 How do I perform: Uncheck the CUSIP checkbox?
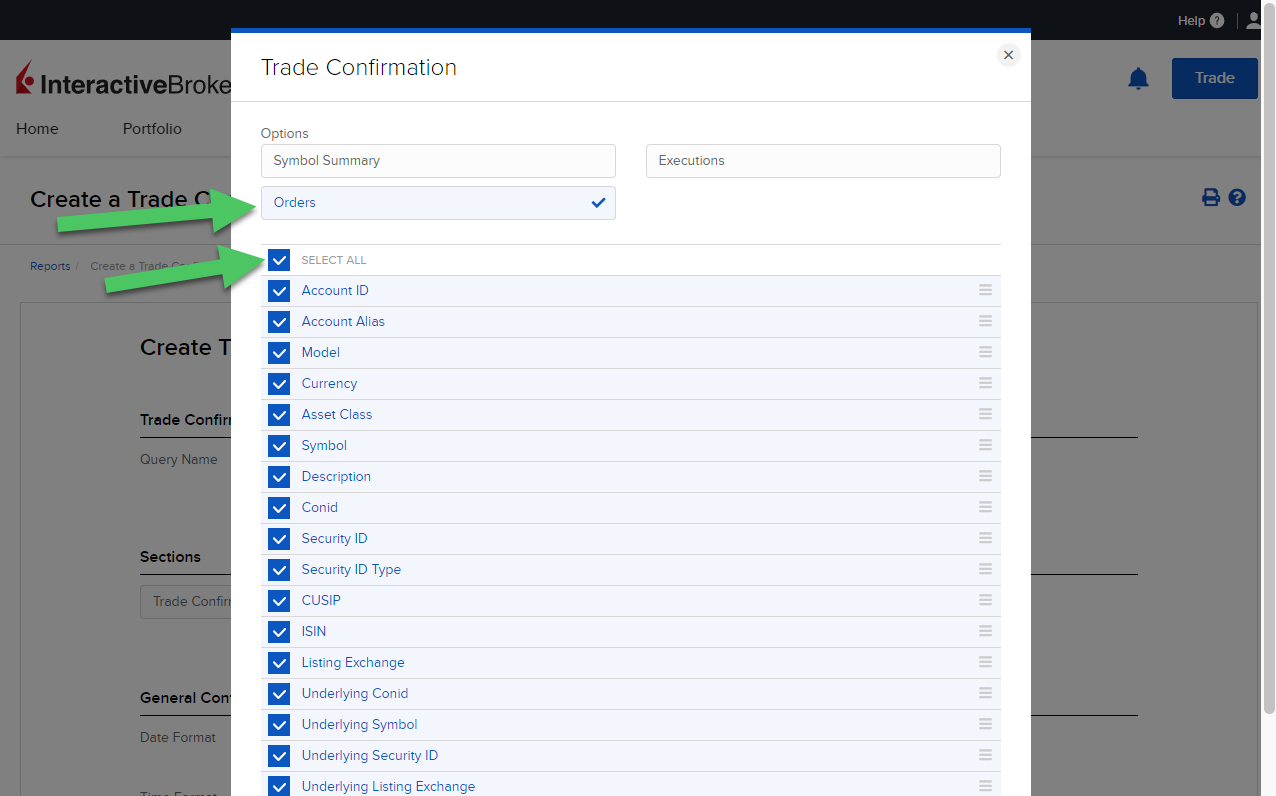pos(279,601)
